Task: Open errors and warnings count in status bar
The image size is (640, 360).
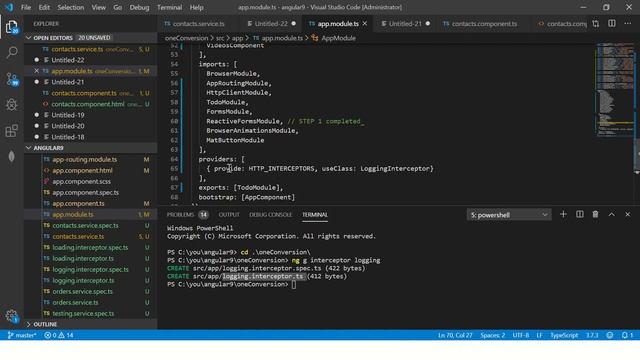Action: tap(59, 335)
